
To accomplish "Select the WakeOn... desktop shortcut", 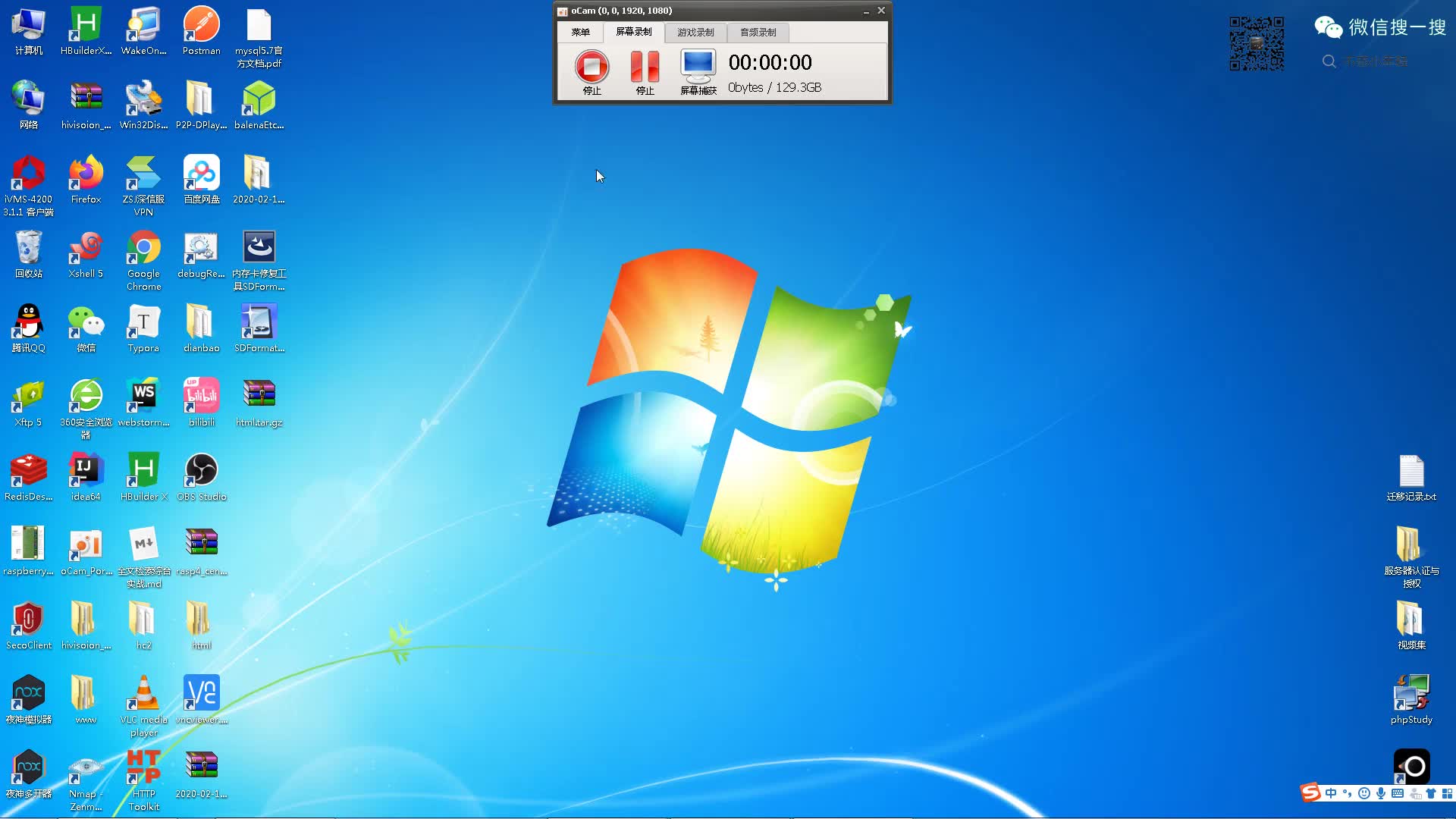I will (x=143, y=32).
